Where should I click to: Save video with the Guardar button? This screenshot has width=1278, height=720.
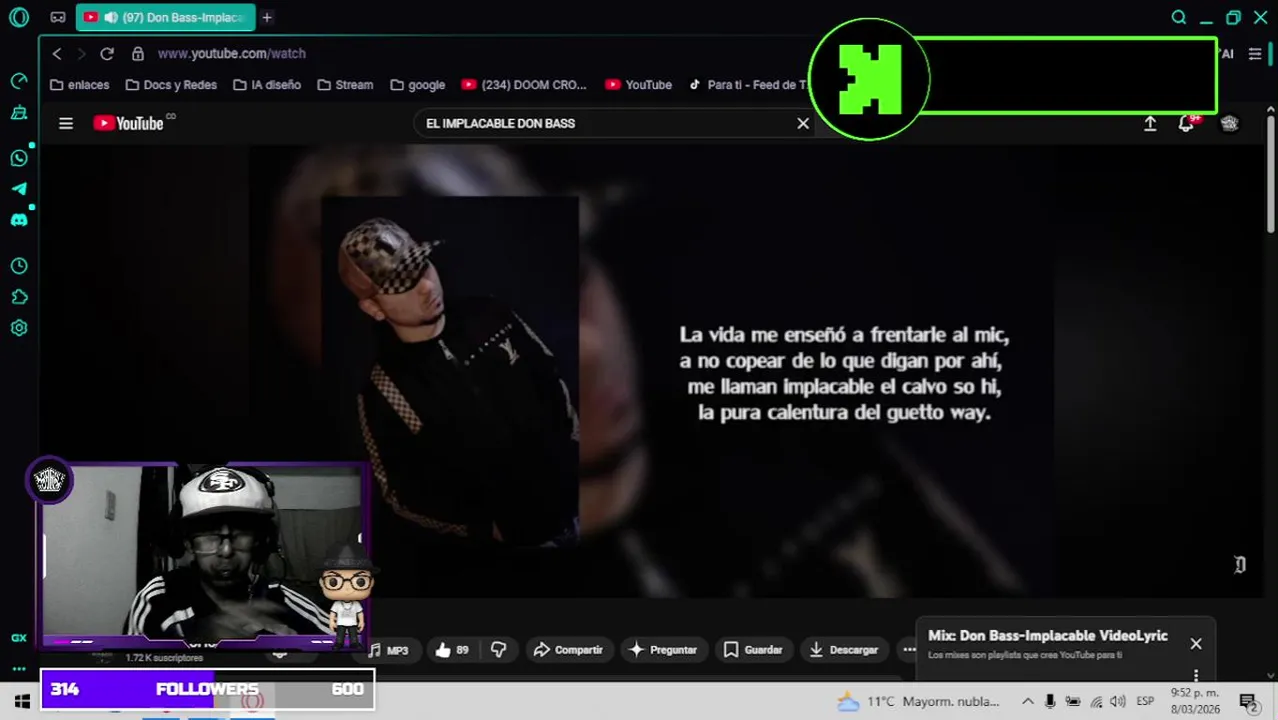[753, 650]
